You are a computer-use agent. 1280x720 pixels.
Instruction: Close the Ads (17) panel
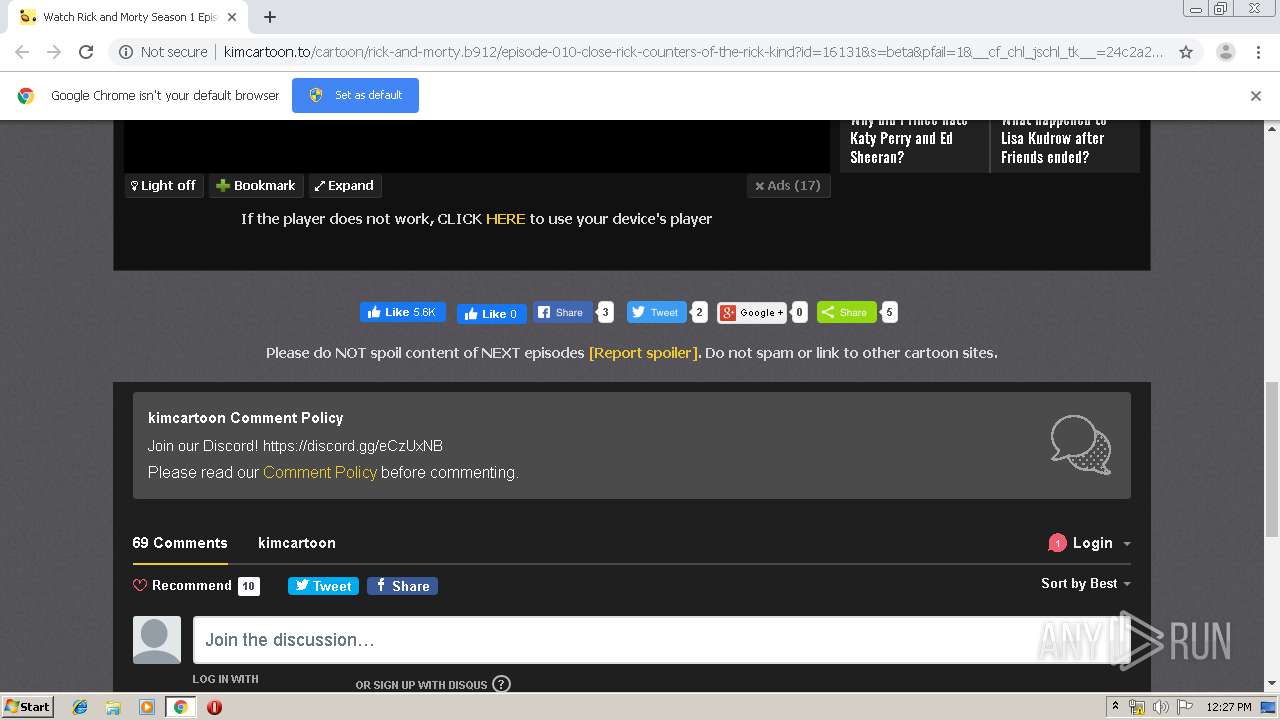tap(788, 185)
